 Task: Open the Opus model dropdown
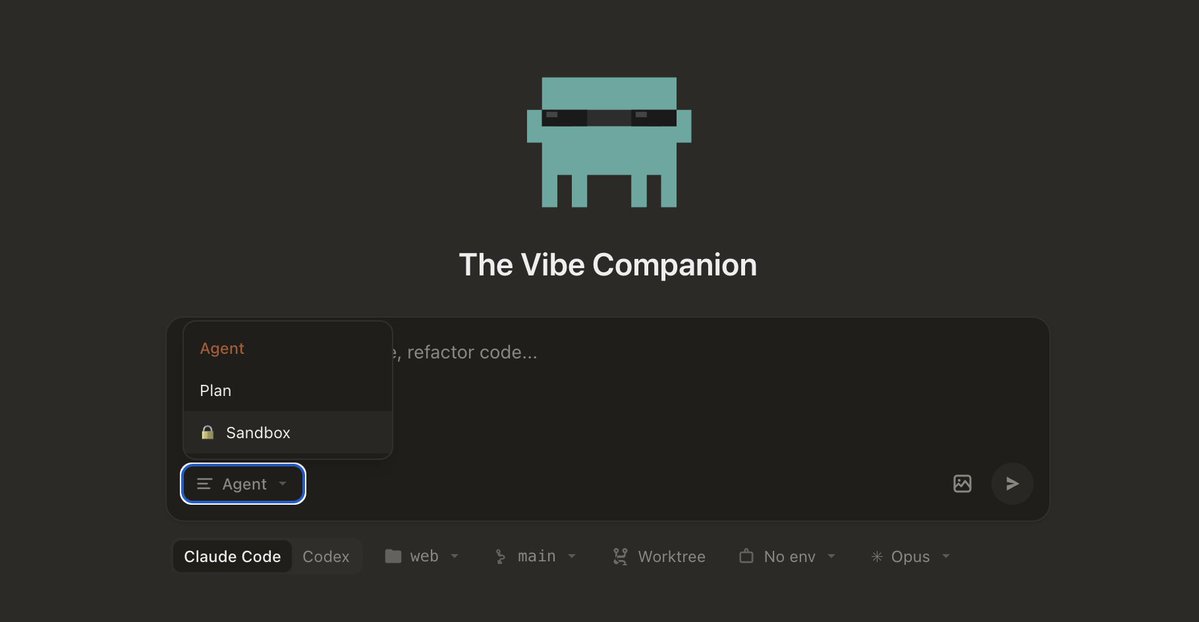point(908,555)
